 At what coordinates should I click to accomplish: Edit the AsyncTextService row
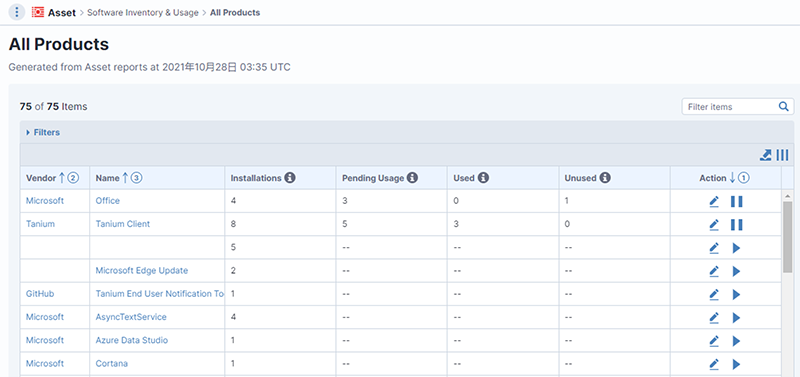coord(714,317)
